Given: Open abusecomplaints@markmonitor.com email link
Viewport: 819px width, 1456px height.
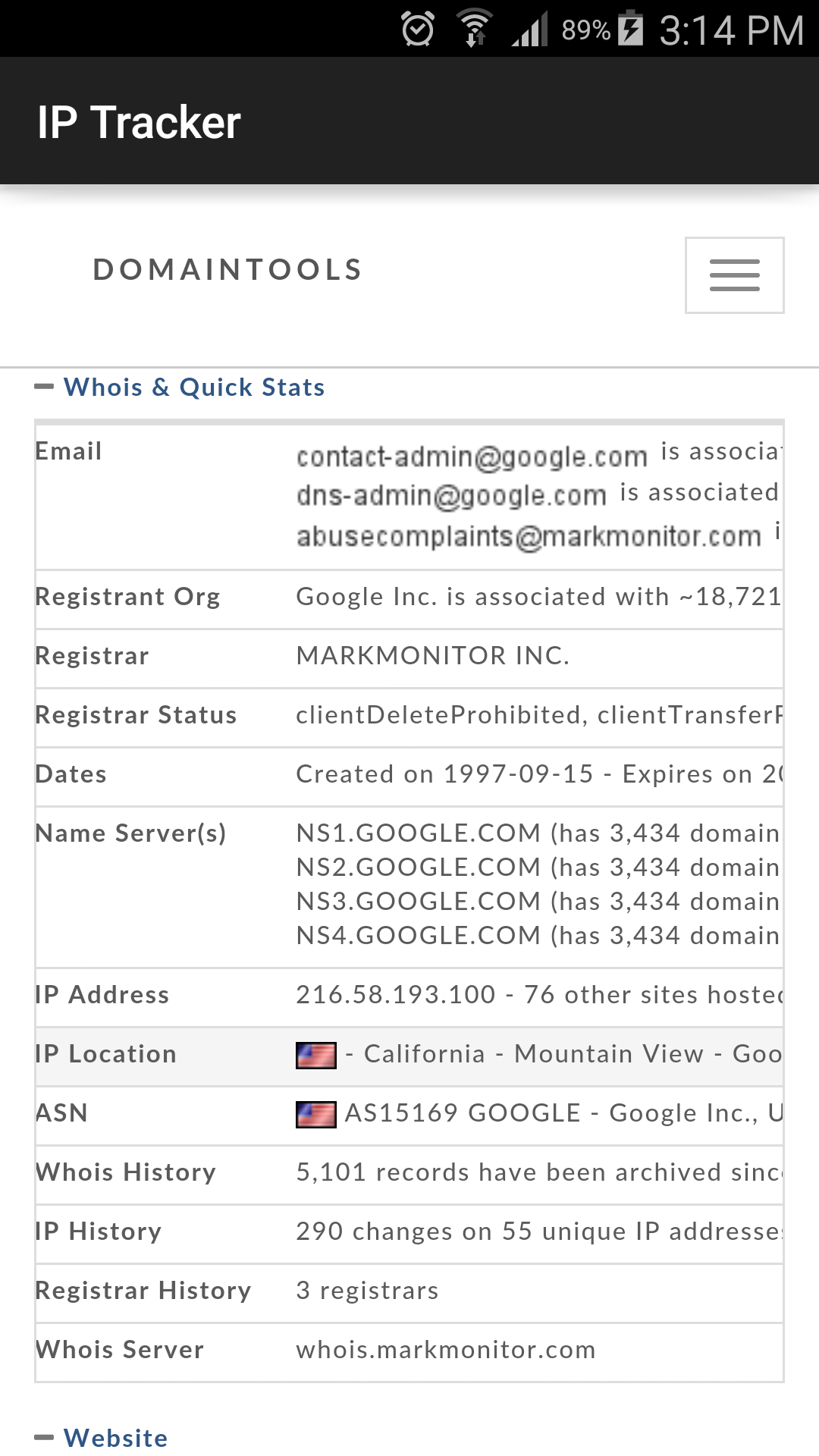Looking at the screenshot, I should [529, 536].
